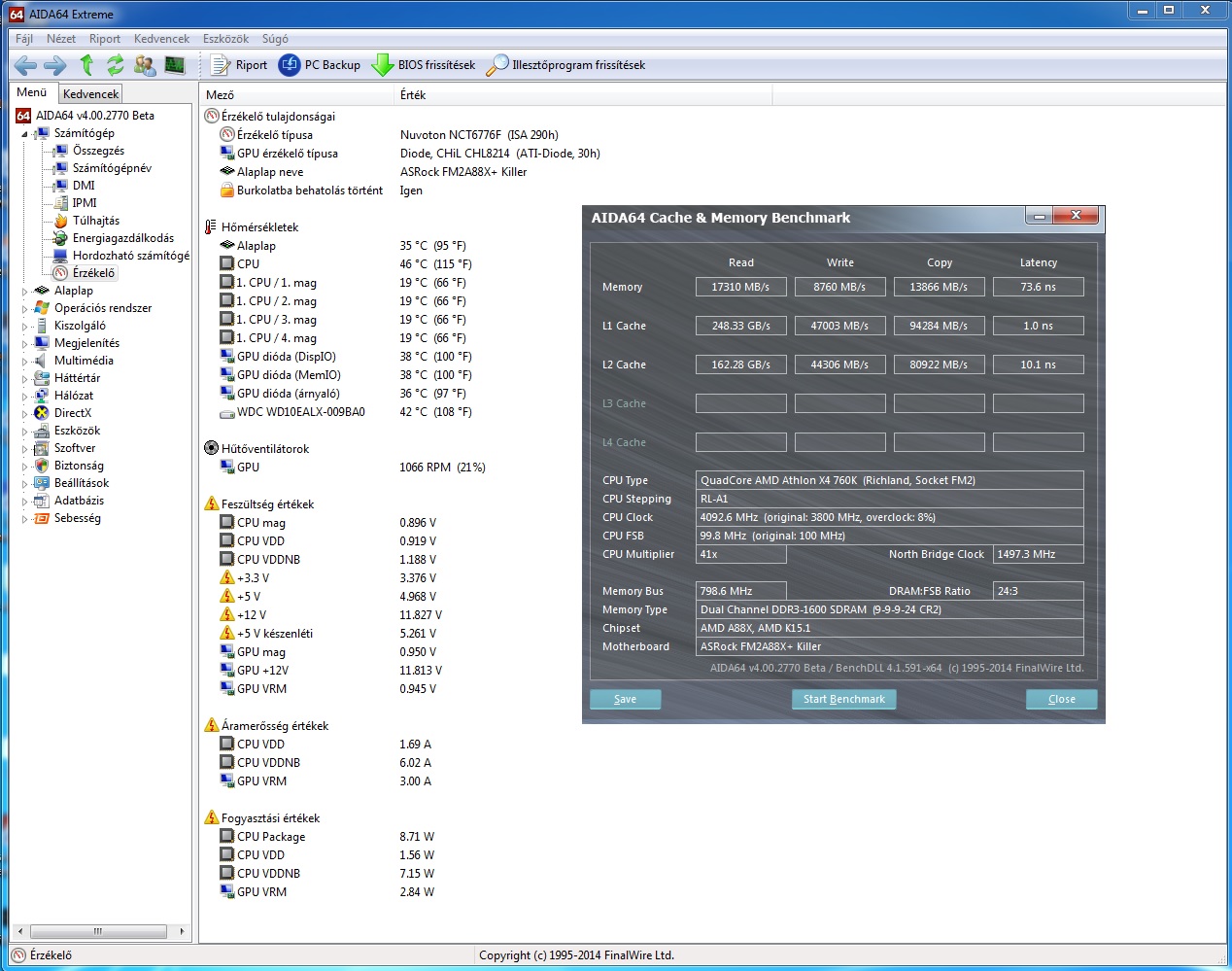
Task: Switch to the Kedvencek tab
Action: (x=90, y=94)
